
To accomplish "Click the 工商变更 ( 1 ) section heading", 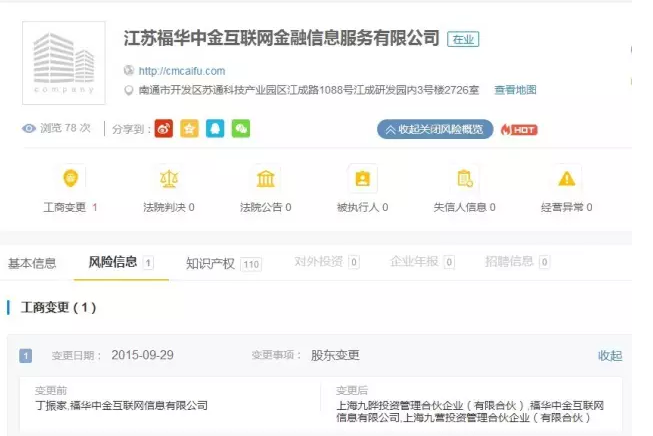I will [59, 308].
